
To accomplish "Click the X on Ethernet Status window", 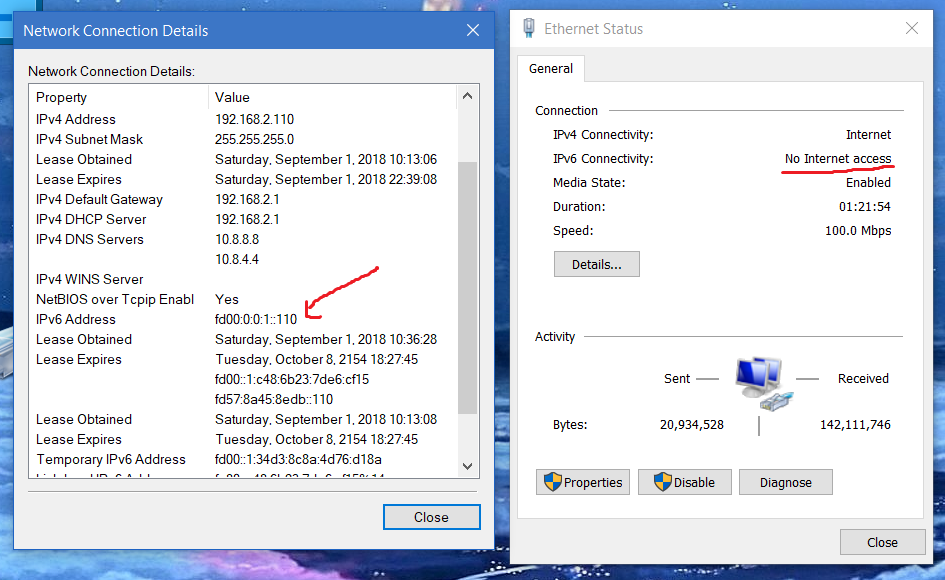I will pos(912,28).
